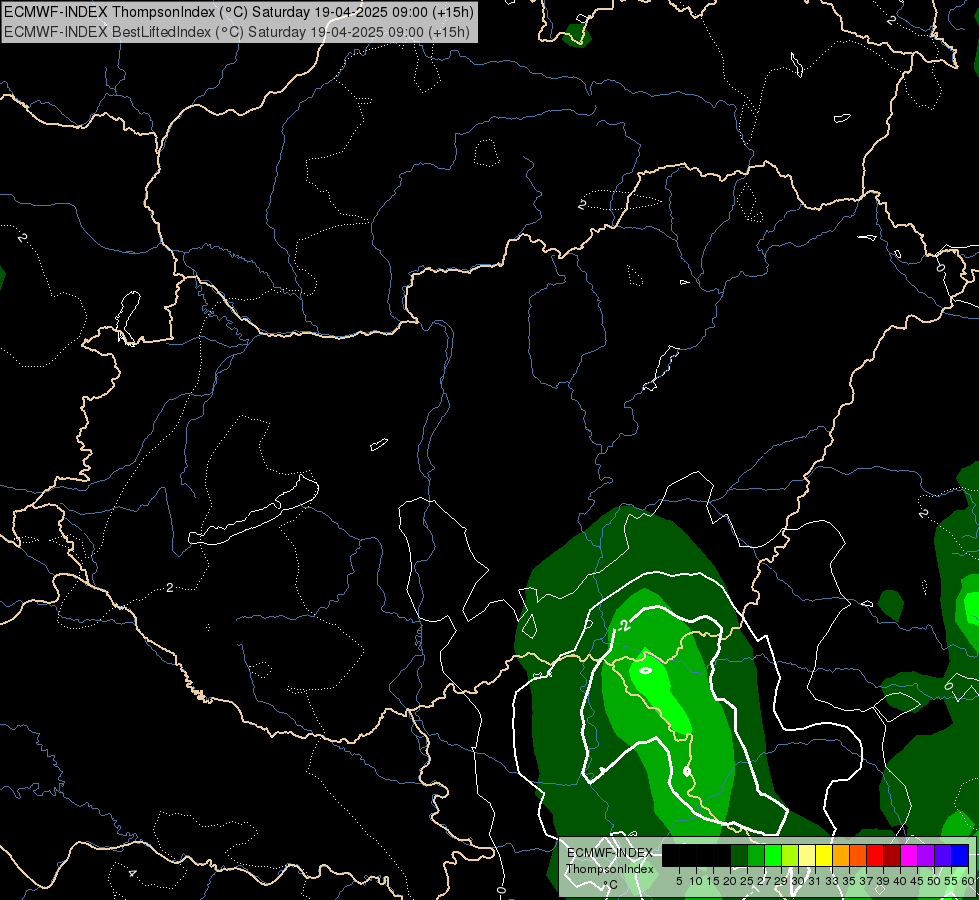The image size is (979, 900).
Task: Click the °C unit label in legend
Action: point(610,885)
